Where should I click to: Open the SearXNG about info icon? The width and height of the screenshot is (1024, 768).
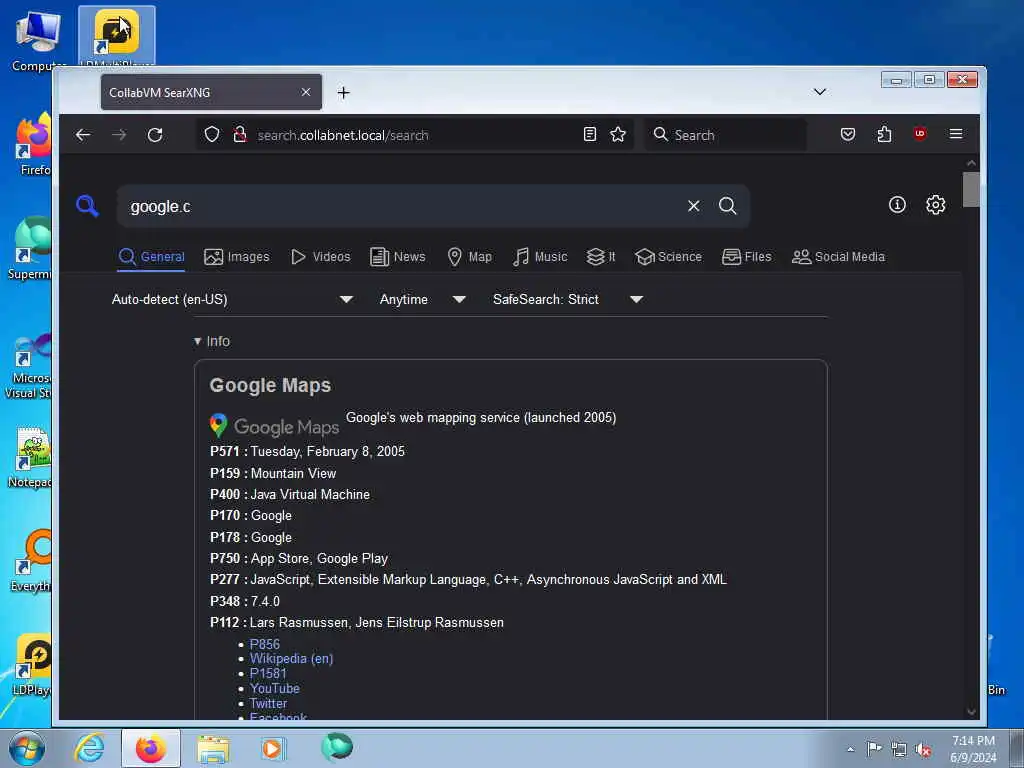pos(897,204)
